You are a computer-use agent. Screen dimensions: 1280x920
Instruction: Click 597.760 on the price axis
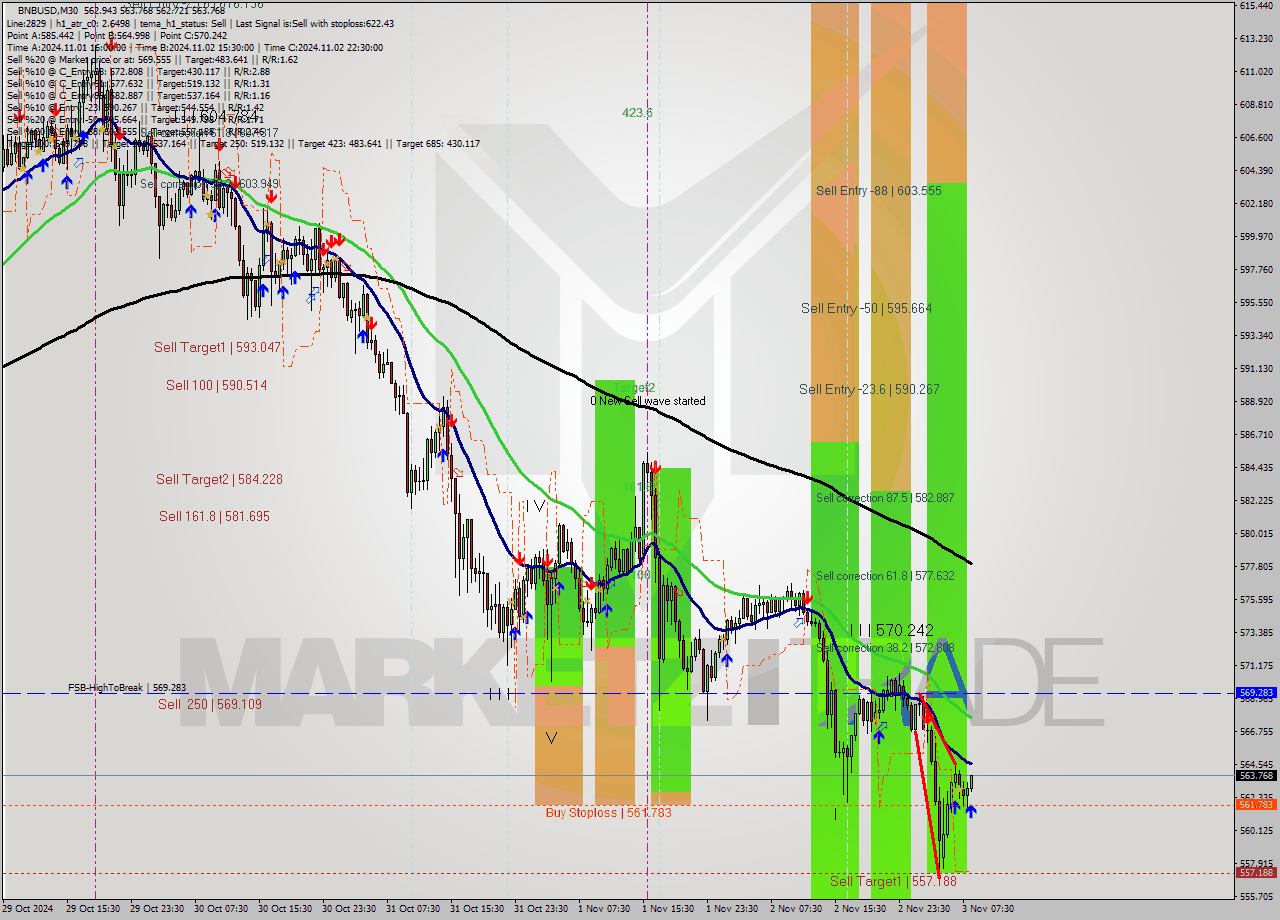(x=1255, y=269)
